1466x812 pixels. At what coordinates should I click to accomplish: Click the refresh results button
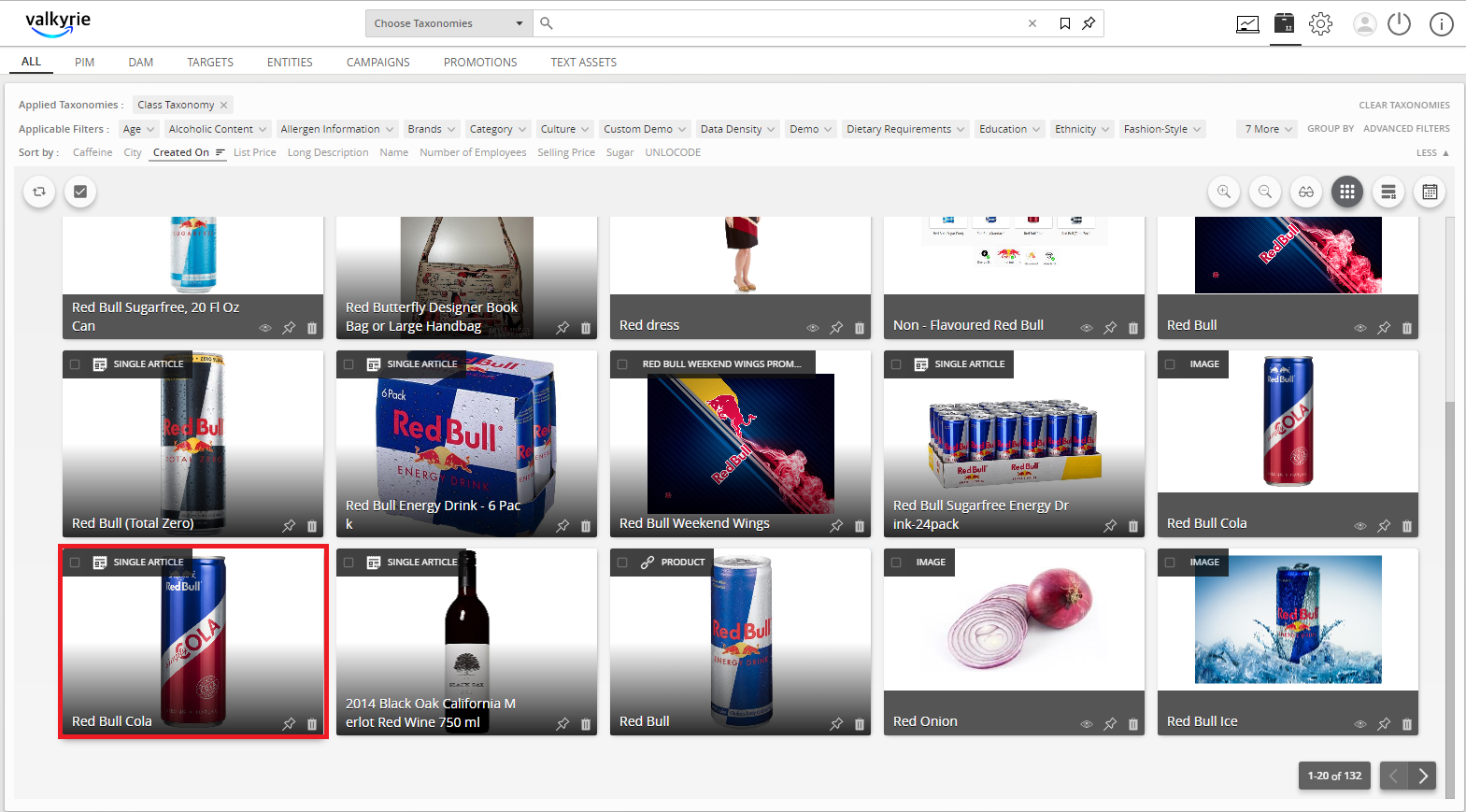pyautogui.click(x=39, y=192)
